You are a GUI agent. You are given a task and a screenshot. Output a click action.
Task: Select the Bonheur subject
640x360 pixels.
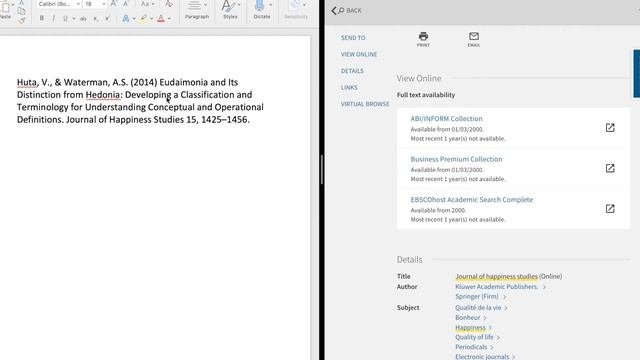click(x=468, y=318)
